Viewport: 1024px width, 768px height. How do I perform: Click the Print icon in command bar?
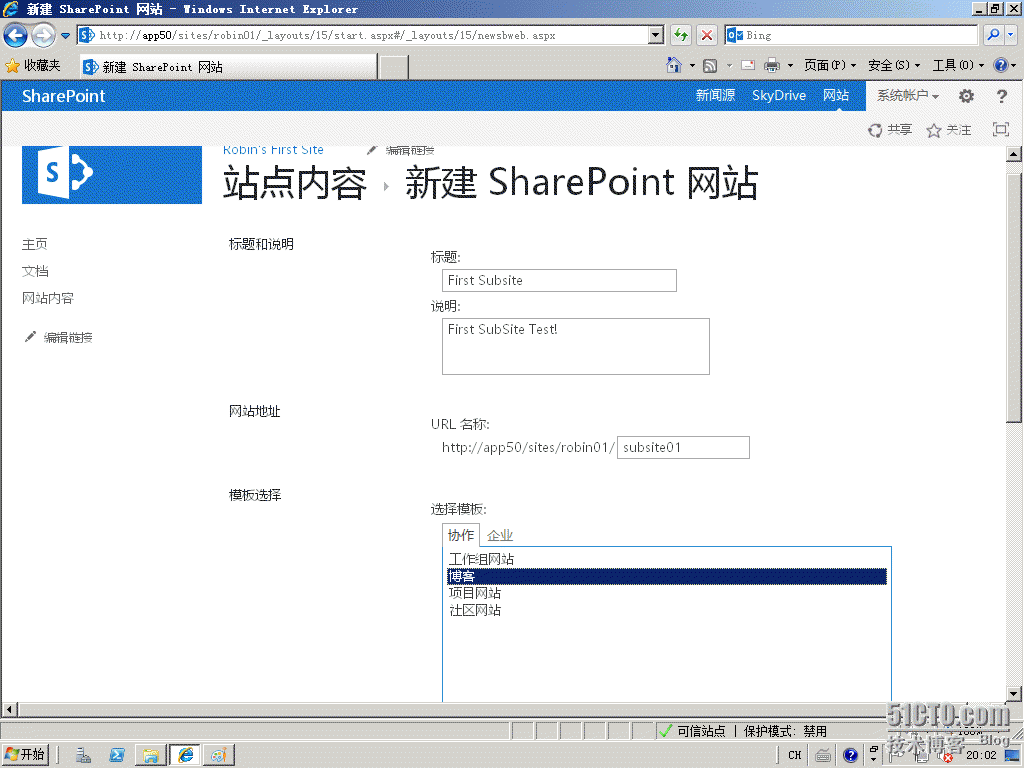[772, 65]
